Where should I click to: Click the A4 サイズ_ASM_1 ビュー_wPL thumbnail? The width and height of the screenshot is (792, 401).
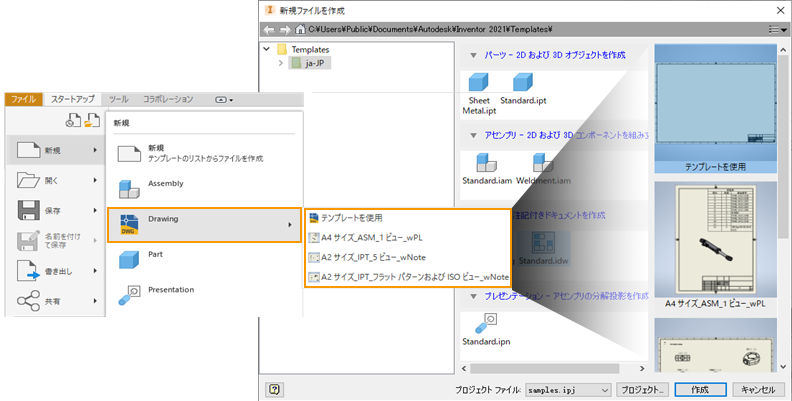[715, 245]
